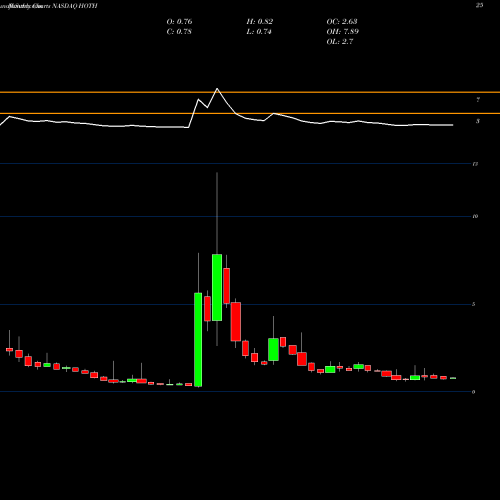This screenshot has width=500, height=500.
Task: Click the 10 price axis label
Action: (475, 217)
